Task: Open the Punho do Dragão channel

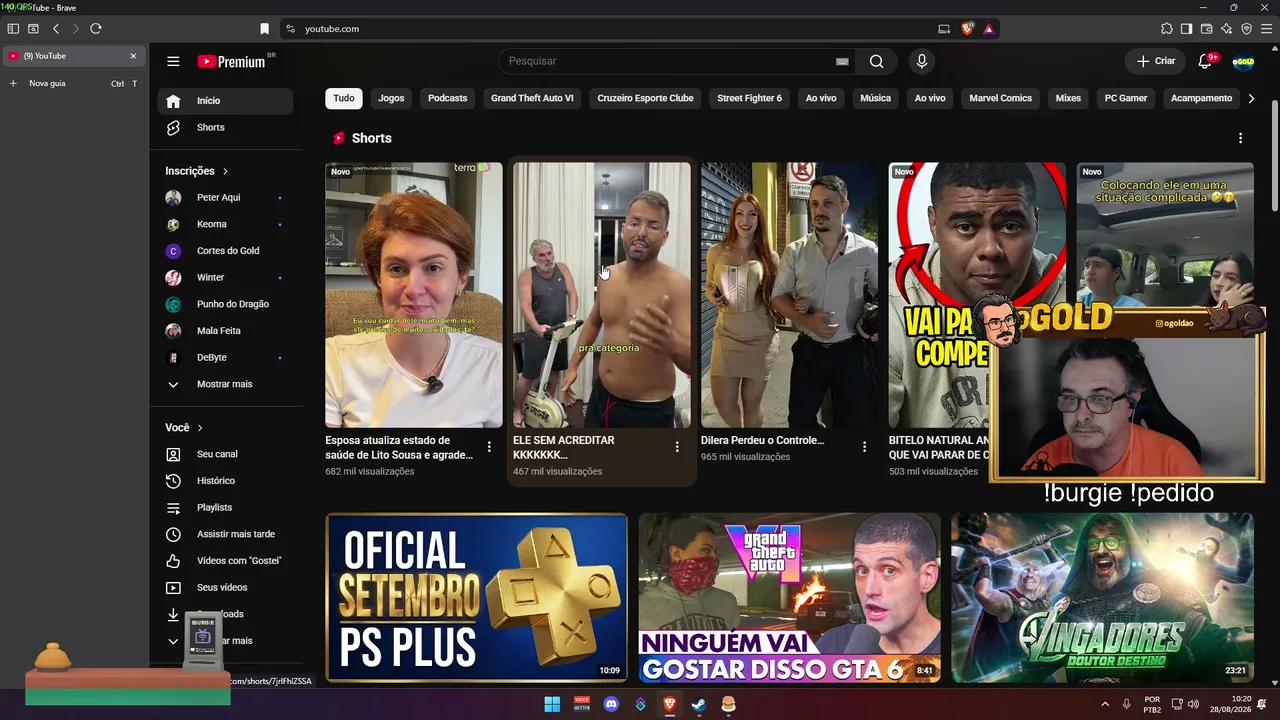Action: click(225, 304)
